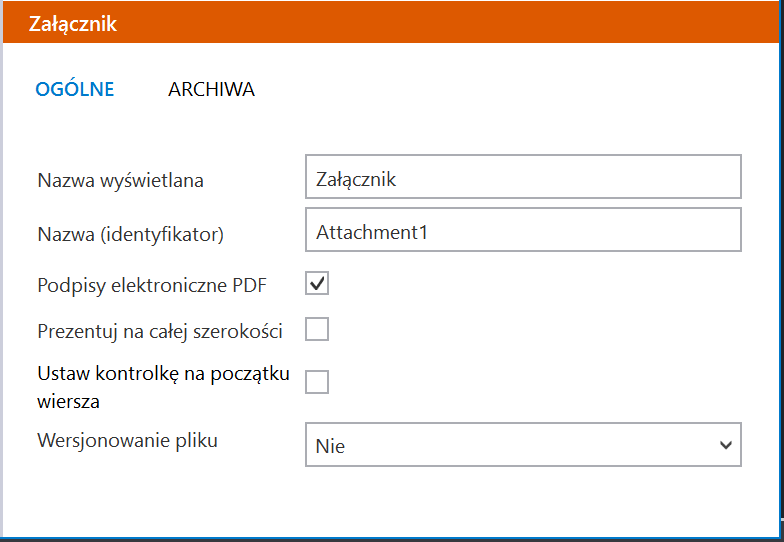Click the Nazwa wyświetlana label

tap(120, 180)
